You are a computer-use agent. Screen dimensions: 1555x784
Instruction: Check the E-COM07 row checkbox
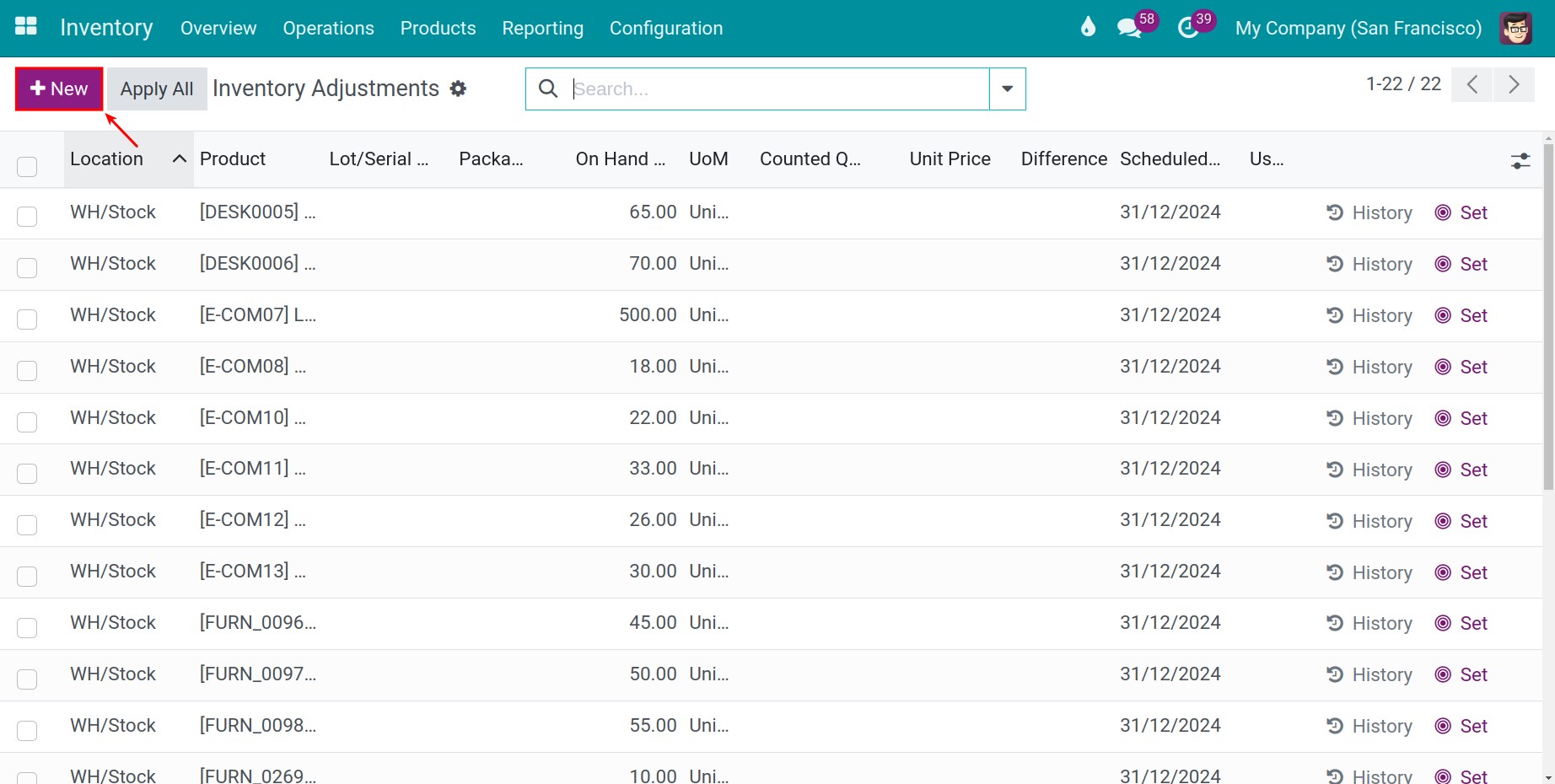[27, 319]
